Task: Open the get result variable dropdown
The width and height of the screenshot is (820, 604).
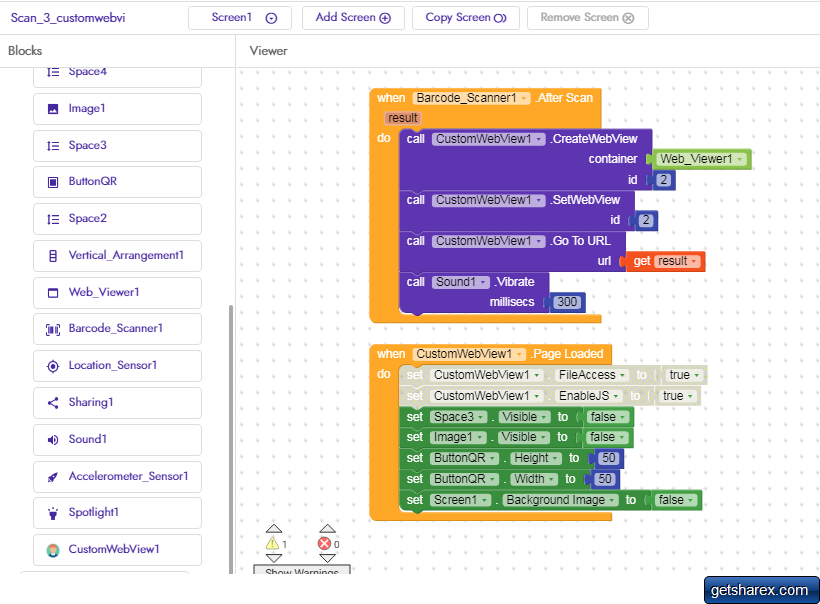Action: pyautogui.click(x=677, y=261)
